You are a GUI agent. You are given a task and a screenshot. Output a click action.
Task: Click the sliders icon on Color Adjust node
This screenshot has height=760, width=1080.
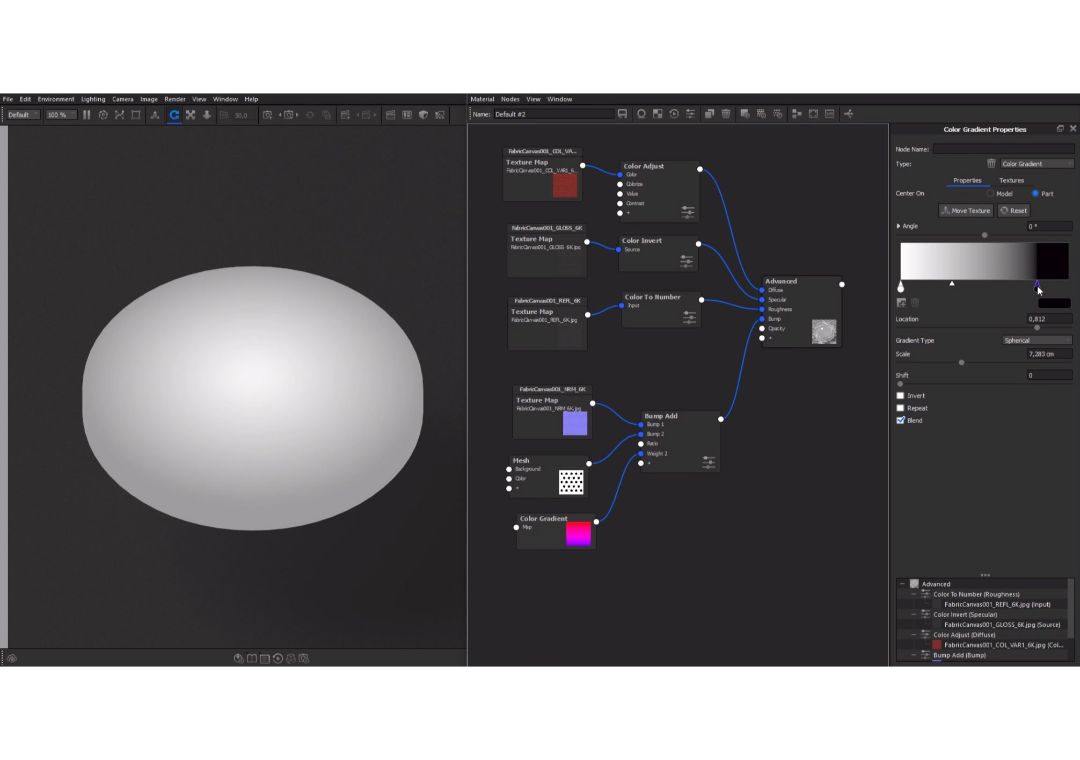pyautogui.click(x=688, y=211)
